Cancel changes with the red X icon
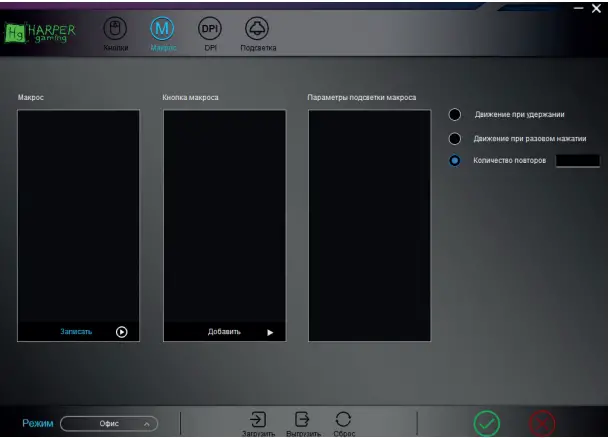This screenshot has height=438, width=610. pyautogui.click(x=542, y=423)
